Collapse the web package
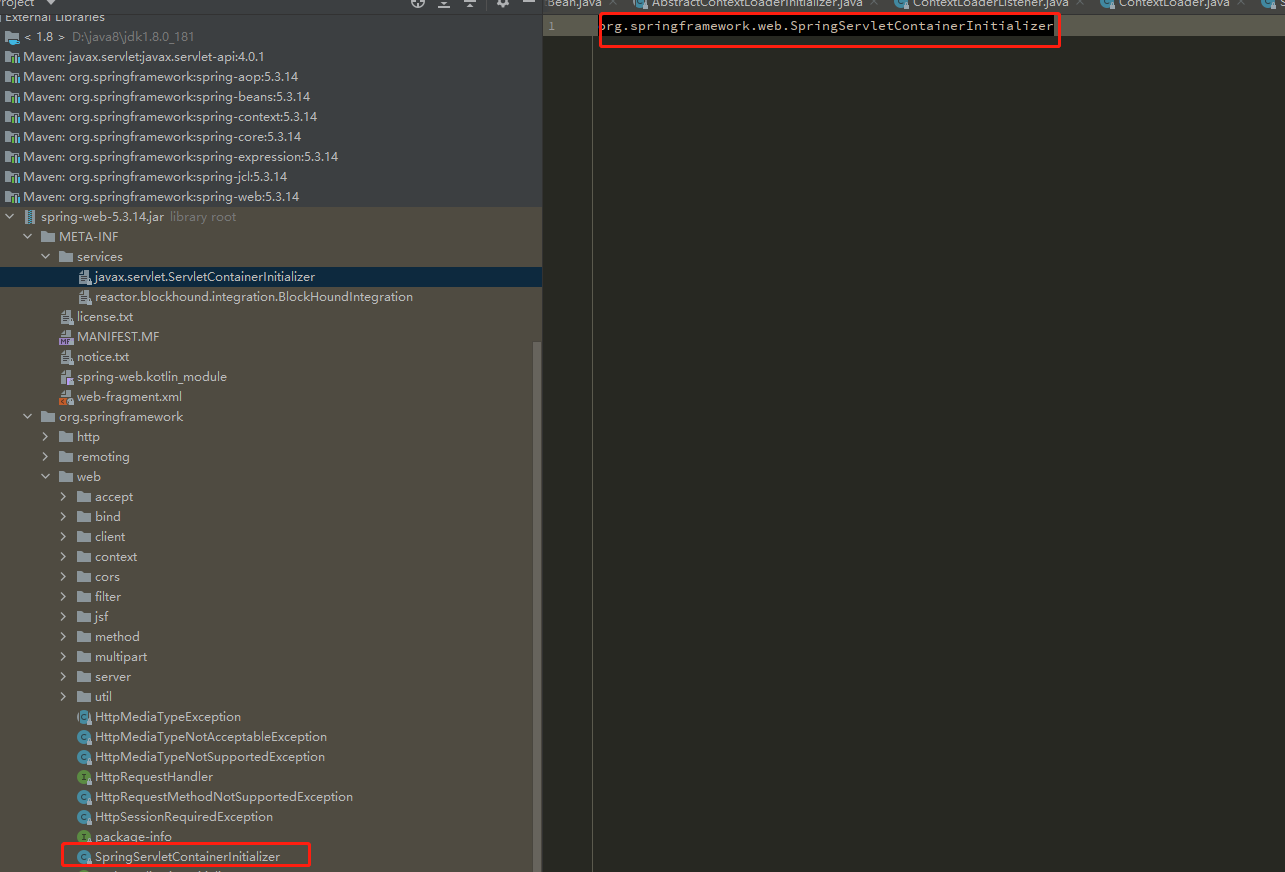The height and width of the screenshot is (872, 1285). 46,477
